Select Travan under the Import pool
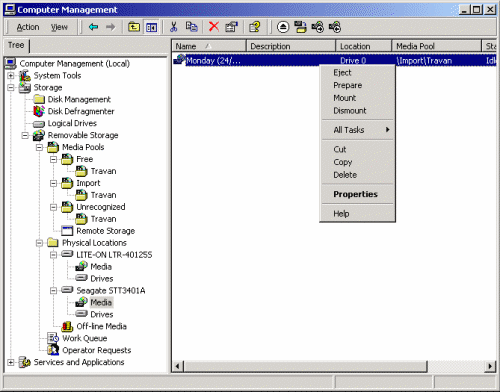This screenshot has height=392, width=500. (103, 195)
